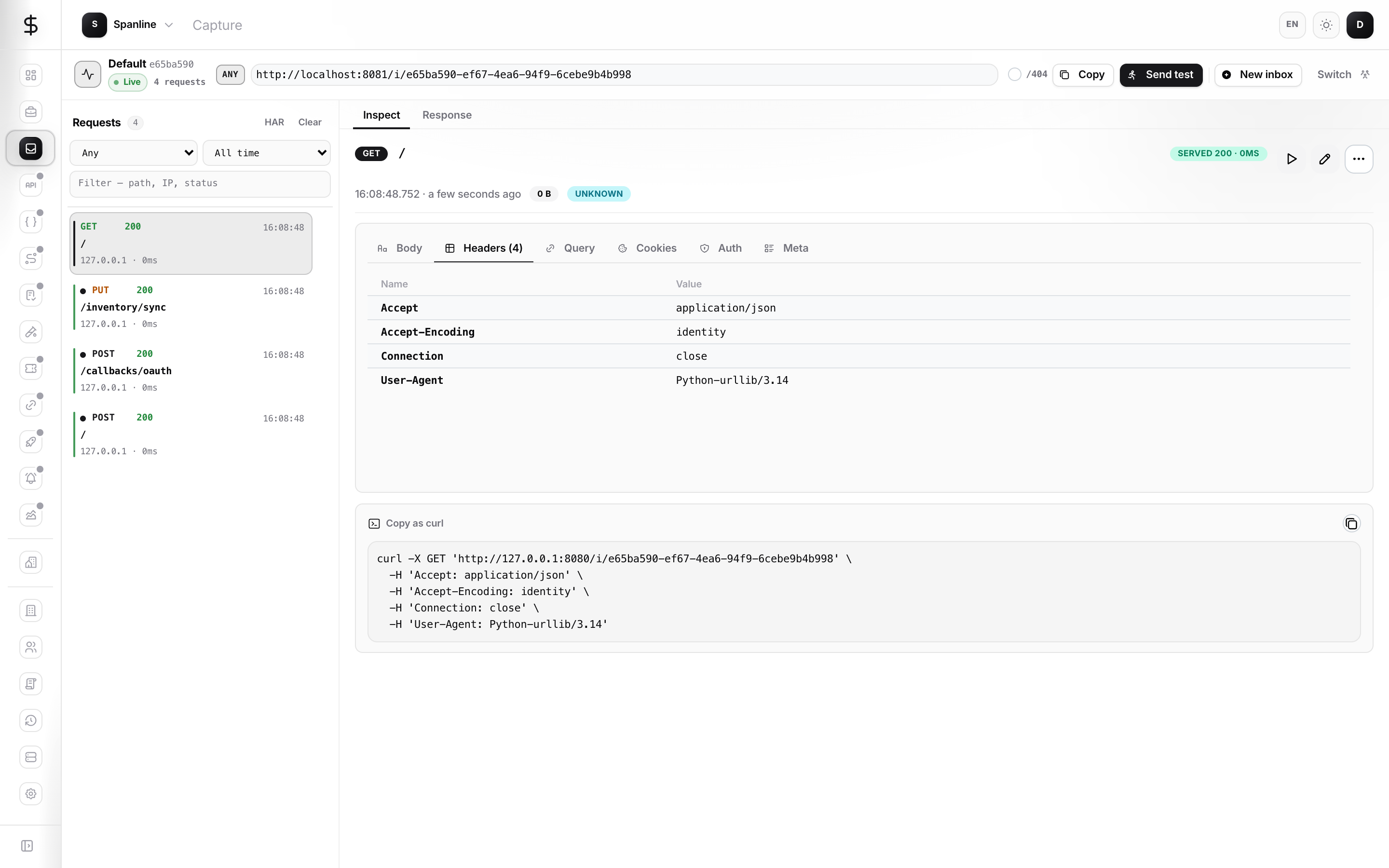The image size is (1389, 868).
Task: Select the POST / request entry
Action: pos(191,434)
